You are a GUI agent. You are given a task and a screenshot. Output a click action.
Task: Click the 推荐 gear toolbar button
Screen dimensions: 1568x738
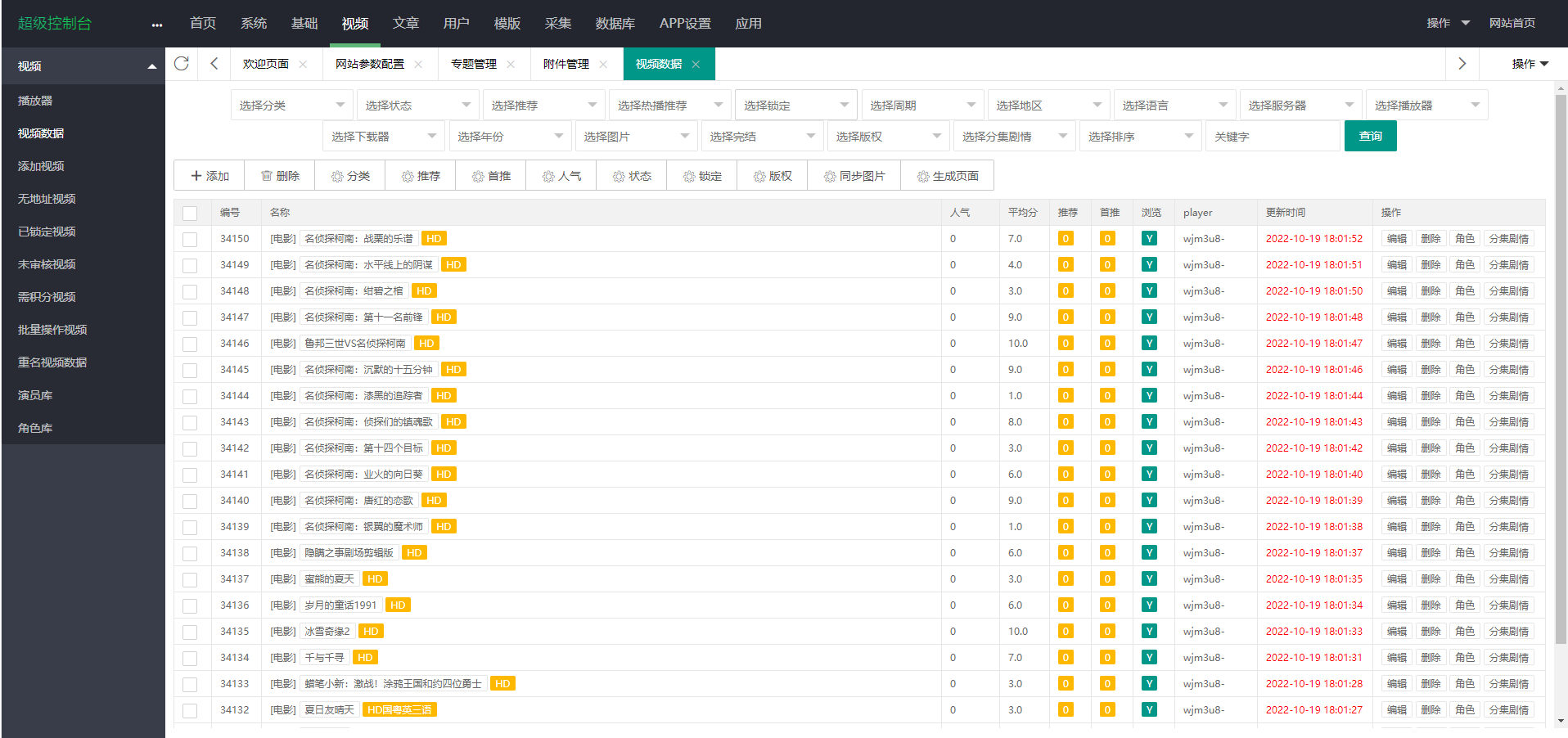pos(421,176)
